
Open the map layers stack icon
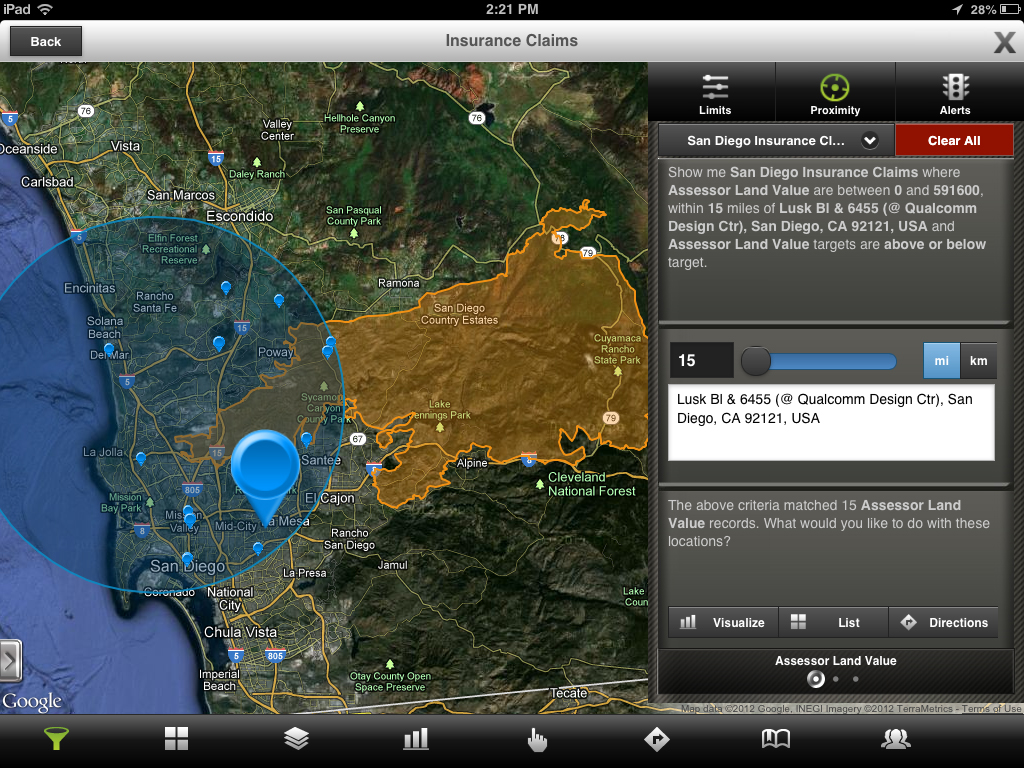[296, 739]
